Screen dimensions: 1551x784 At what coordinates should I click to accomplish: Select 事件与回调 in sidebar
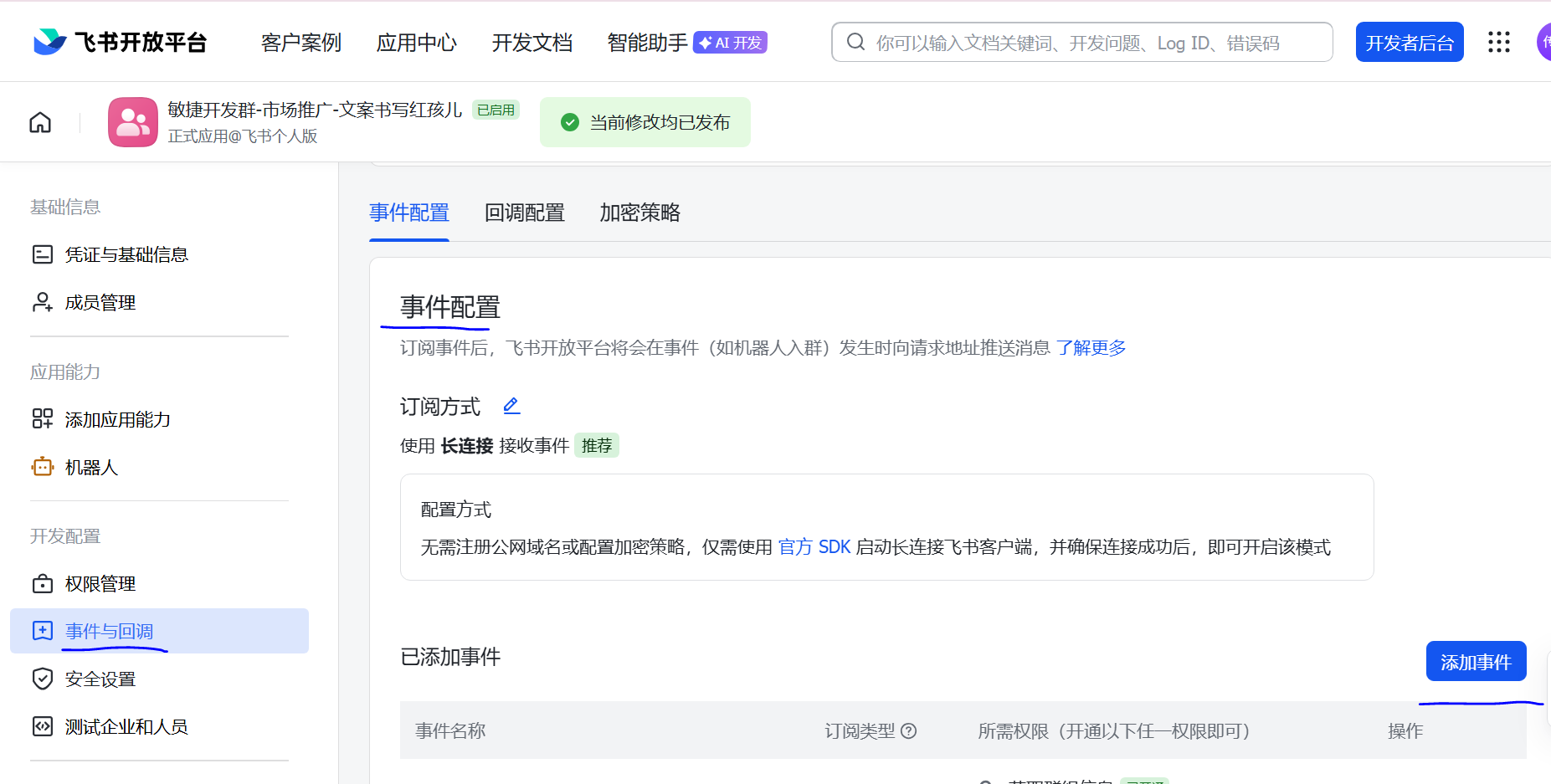pyautogui.click(x=159, y=631)
